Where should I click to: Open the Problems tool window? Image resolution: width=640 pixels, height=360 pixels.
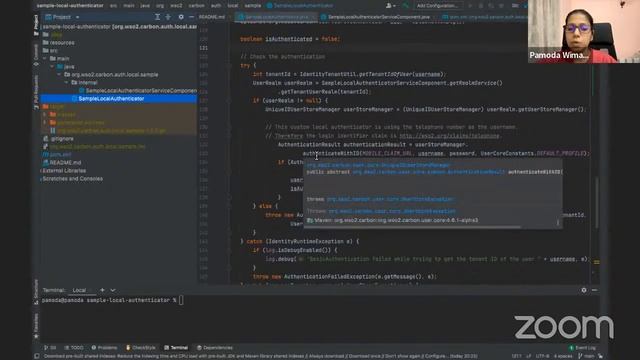point(104,348)
